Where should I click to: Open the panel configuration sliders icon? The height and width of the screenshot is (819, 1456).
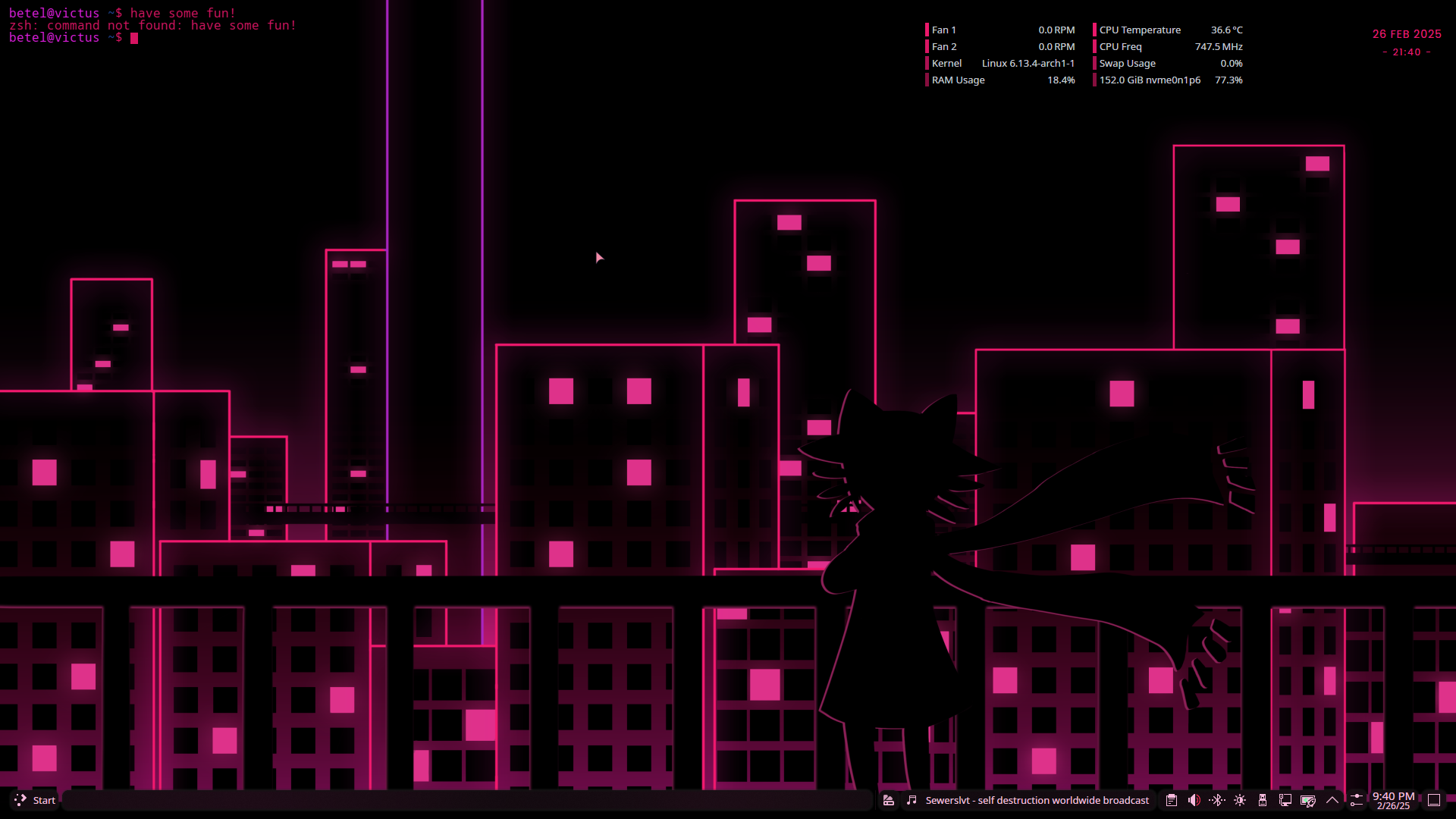point(1357,800)
